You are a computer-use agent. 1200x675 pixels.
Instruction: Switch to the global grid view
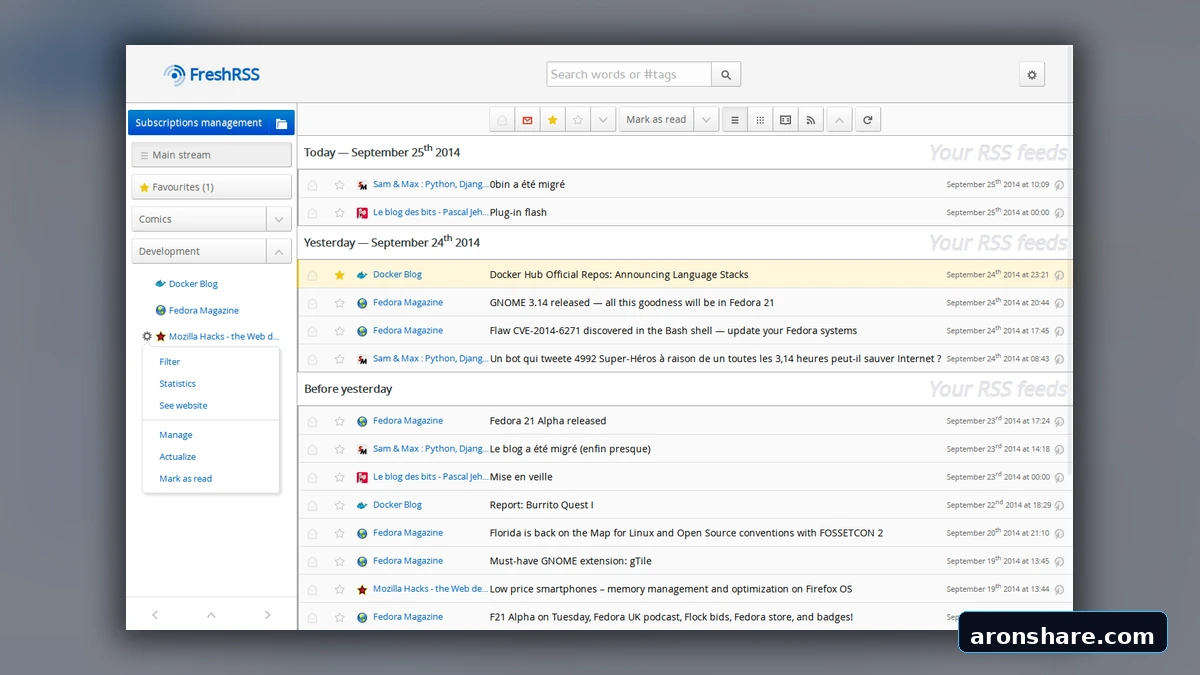(760, 120)
